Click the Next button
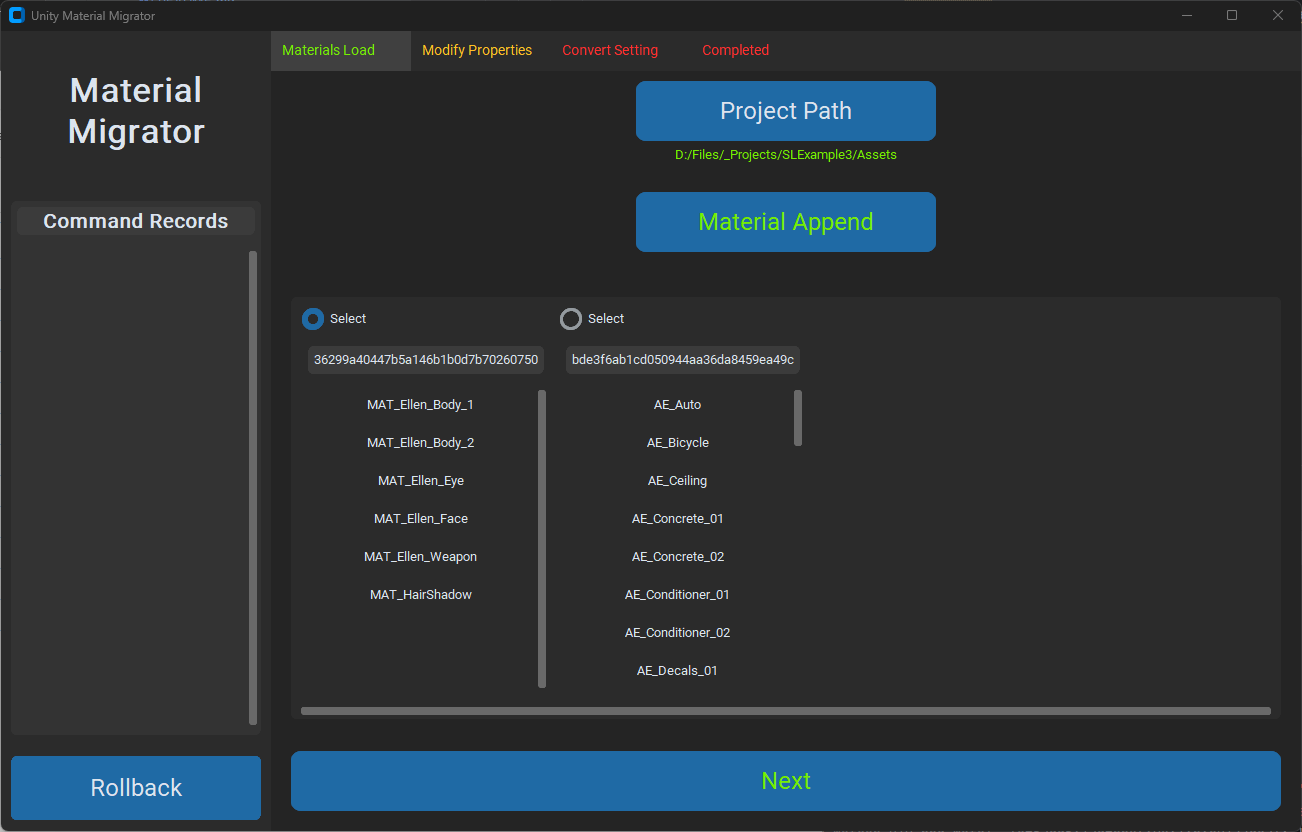This screenshot has width=1302, height=832. click(x=786, y=781)
